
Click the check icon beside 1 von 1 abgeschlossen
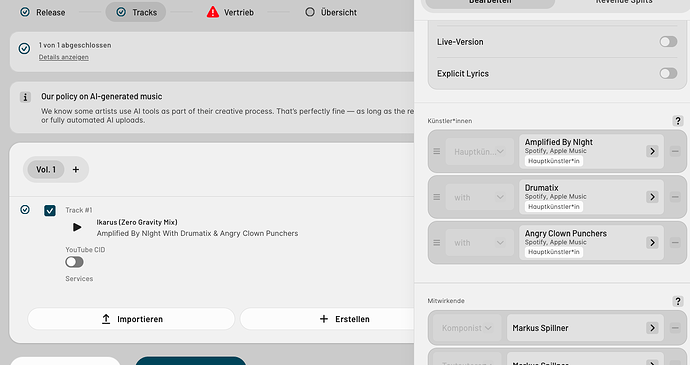click(x=25, y=48)
